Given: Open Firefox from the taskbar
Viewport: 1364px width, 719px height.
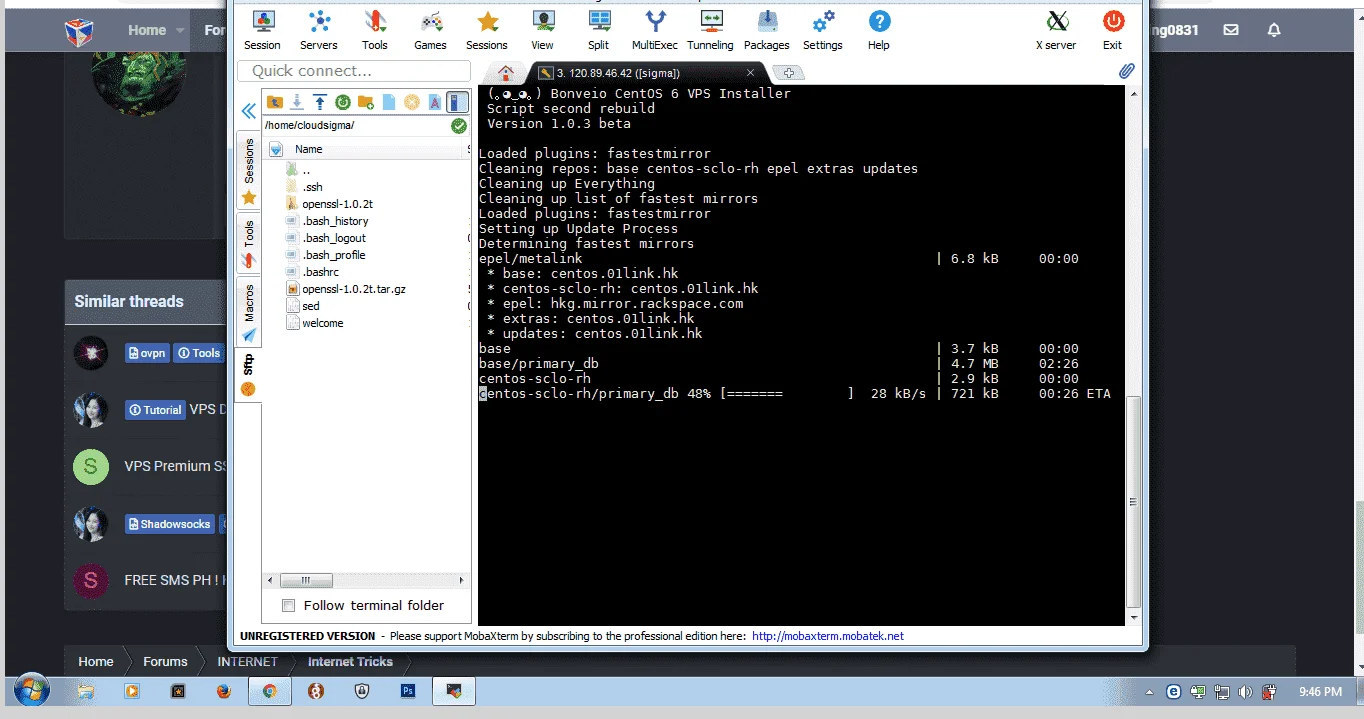Looking at the screenshot, I should tap(224, 691).
